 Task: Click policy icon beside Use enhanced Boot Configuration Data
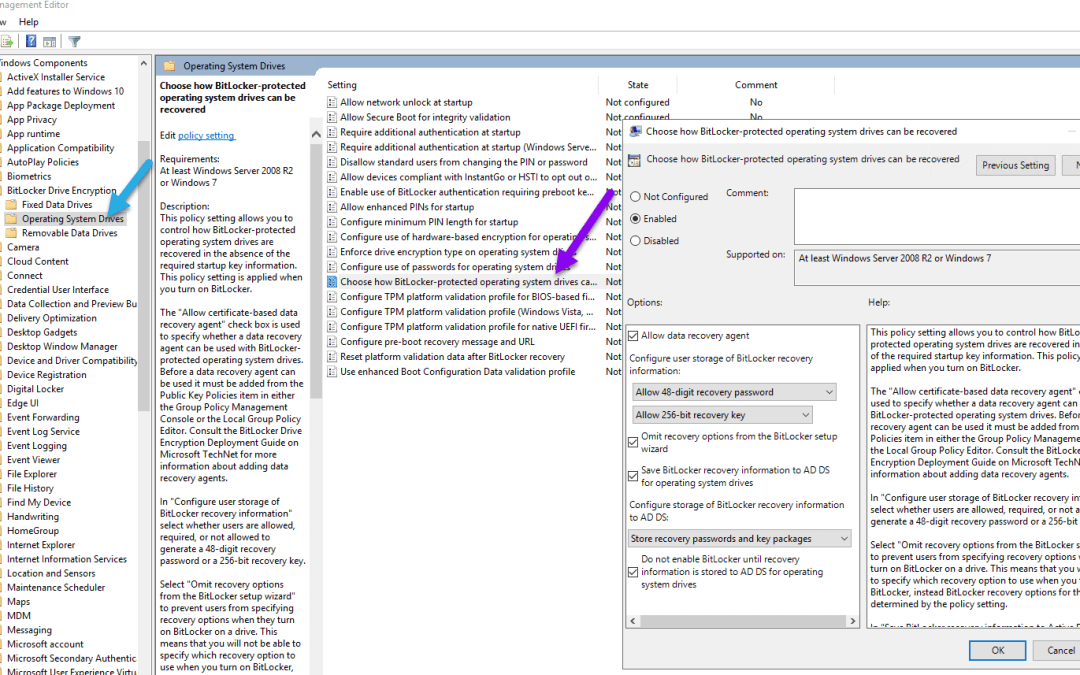point(332,371)
